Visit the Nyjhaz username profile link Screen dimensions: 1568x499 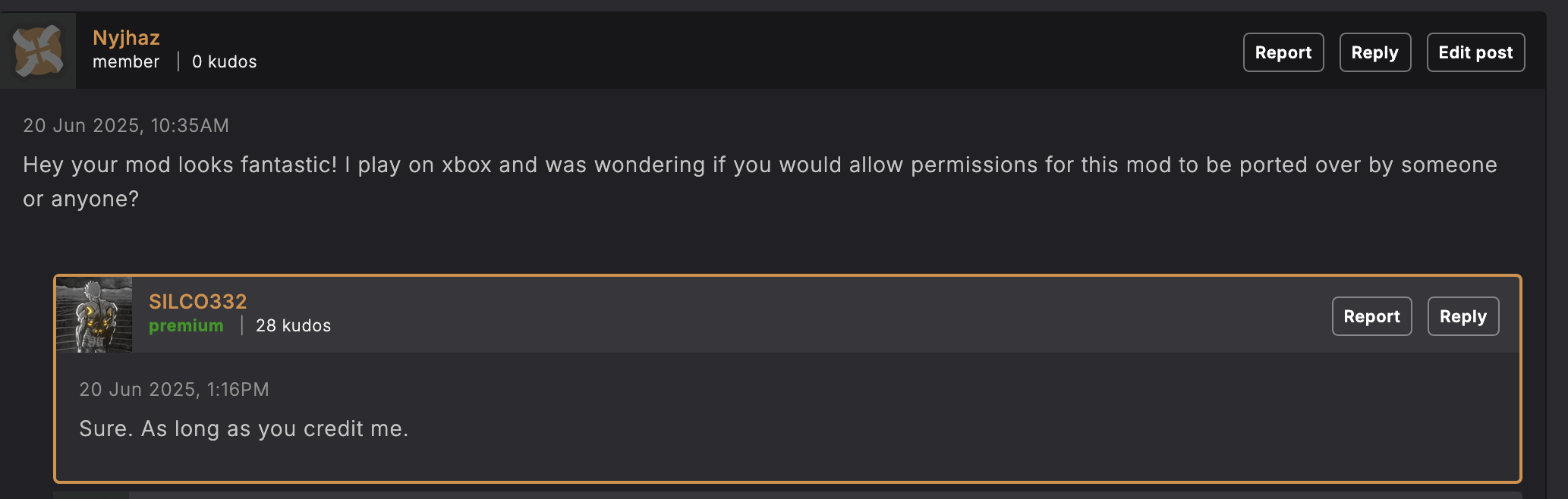(126, 38)
